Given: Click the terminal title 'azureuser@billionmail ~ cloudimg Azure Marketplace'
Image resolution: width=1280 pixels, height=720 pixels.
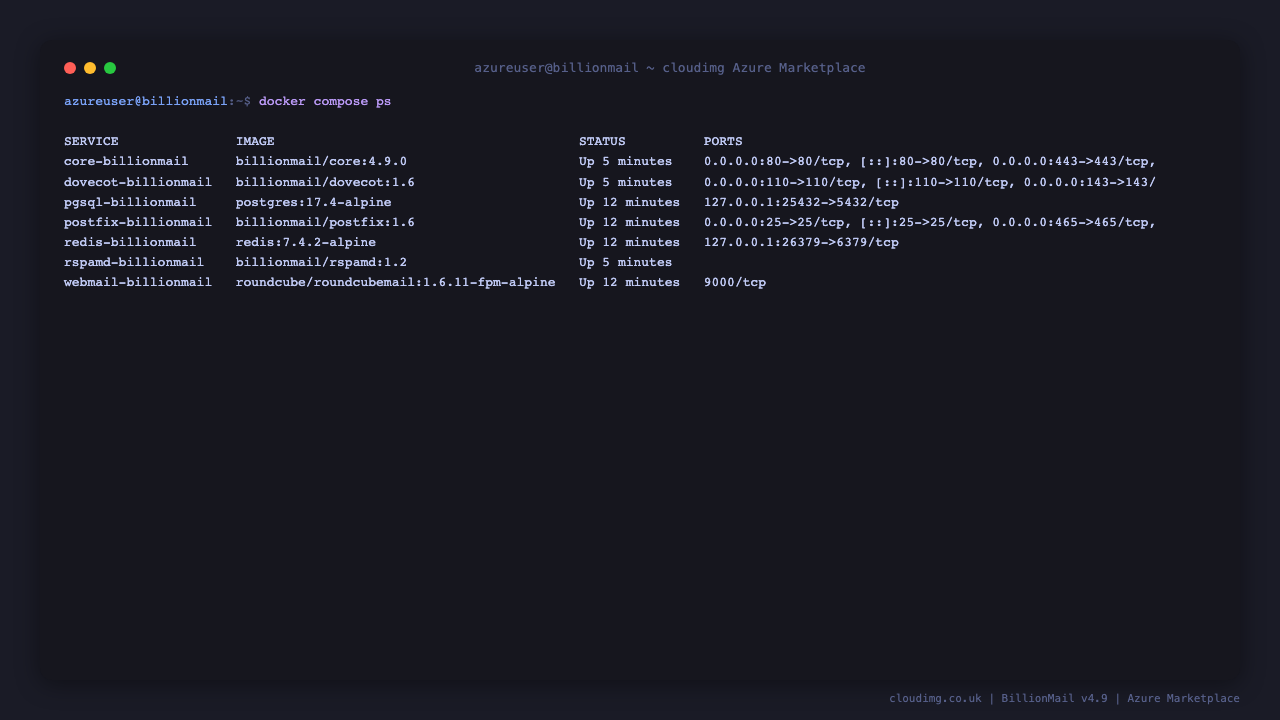Looking at the screenshot, I should pos(670,68).
